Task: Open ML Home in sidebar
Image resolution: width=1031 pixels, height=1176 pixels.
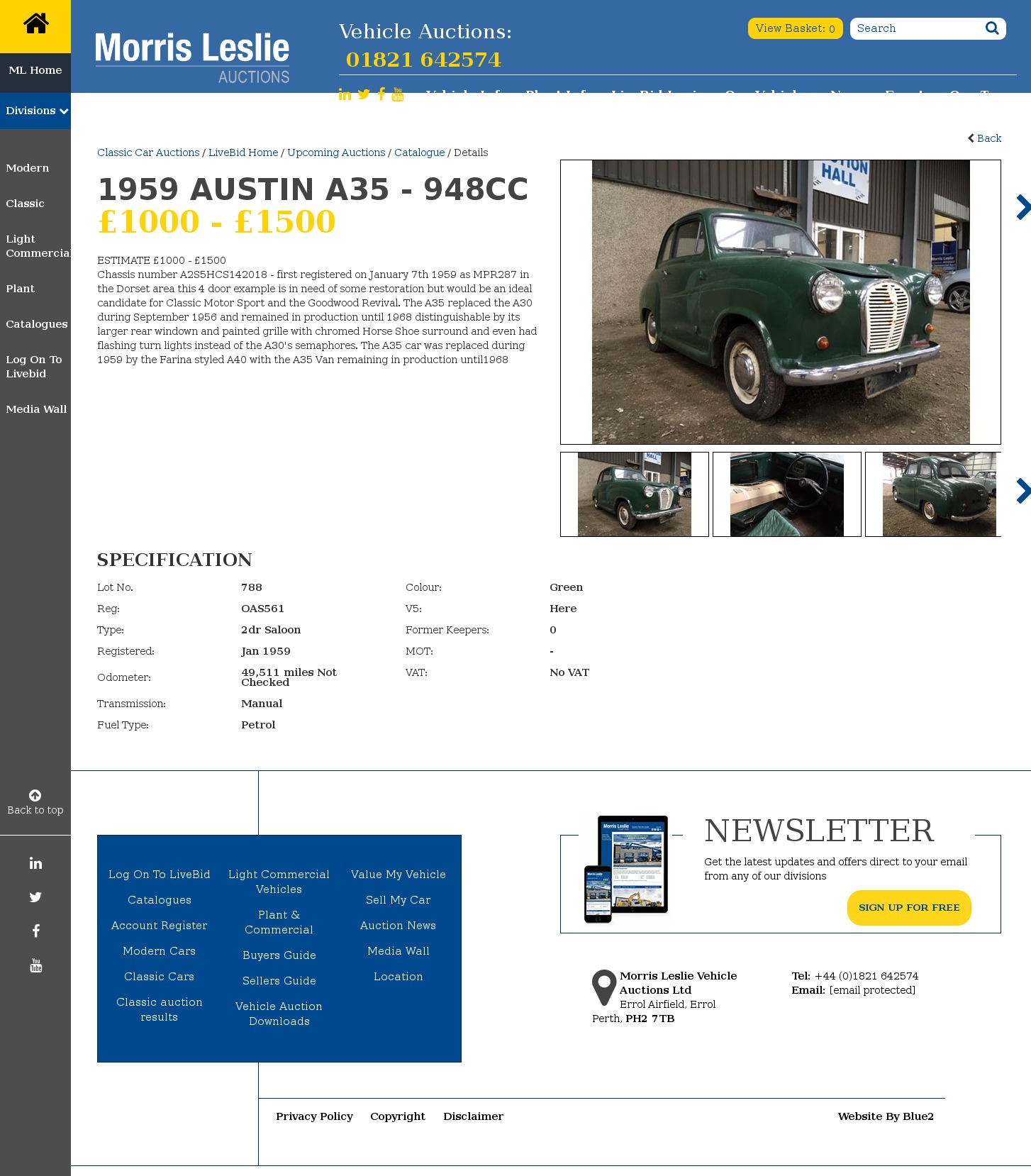Action: (35, 70)
